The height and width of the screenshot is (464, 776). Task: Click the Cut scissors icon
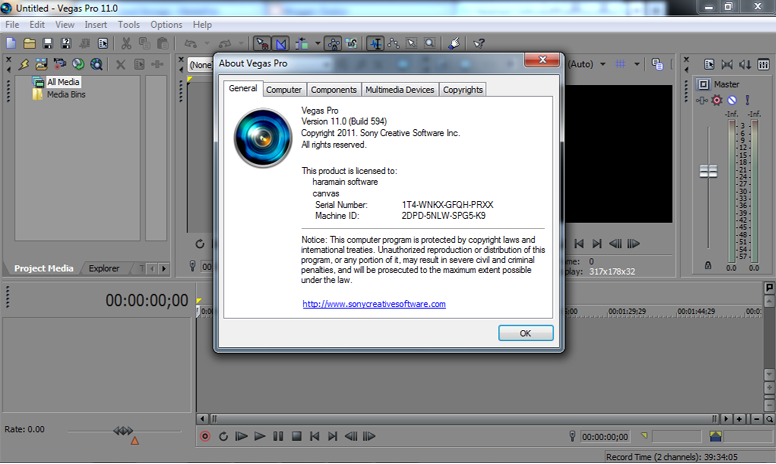[126, 44]
